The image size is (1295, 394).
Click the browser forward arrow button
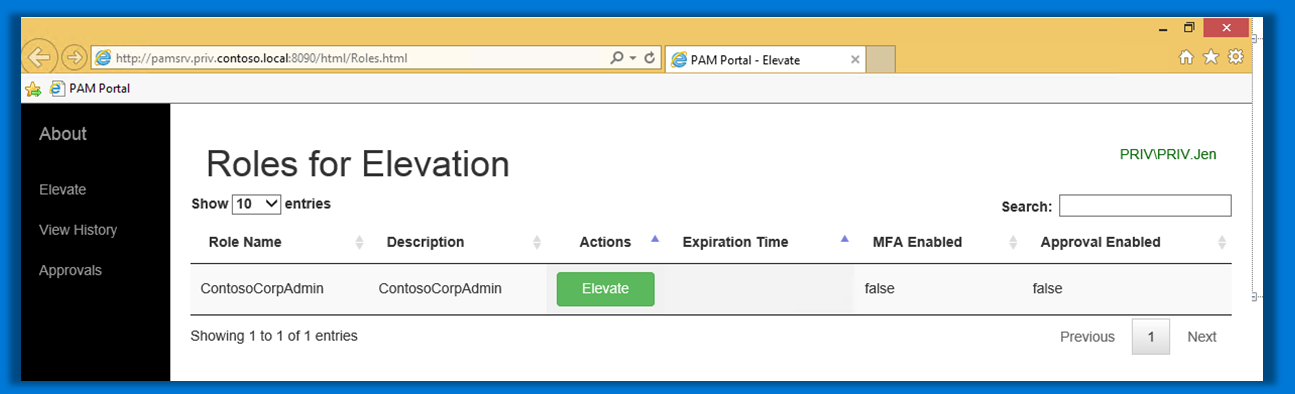pyautogui.click(x=74, y=58)
